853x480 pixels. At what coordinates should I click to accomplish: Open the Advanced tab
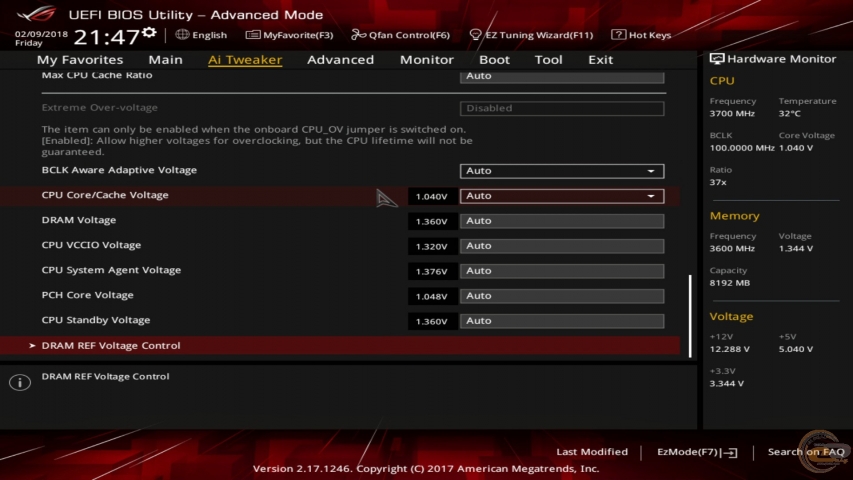(x=341, y=59)
